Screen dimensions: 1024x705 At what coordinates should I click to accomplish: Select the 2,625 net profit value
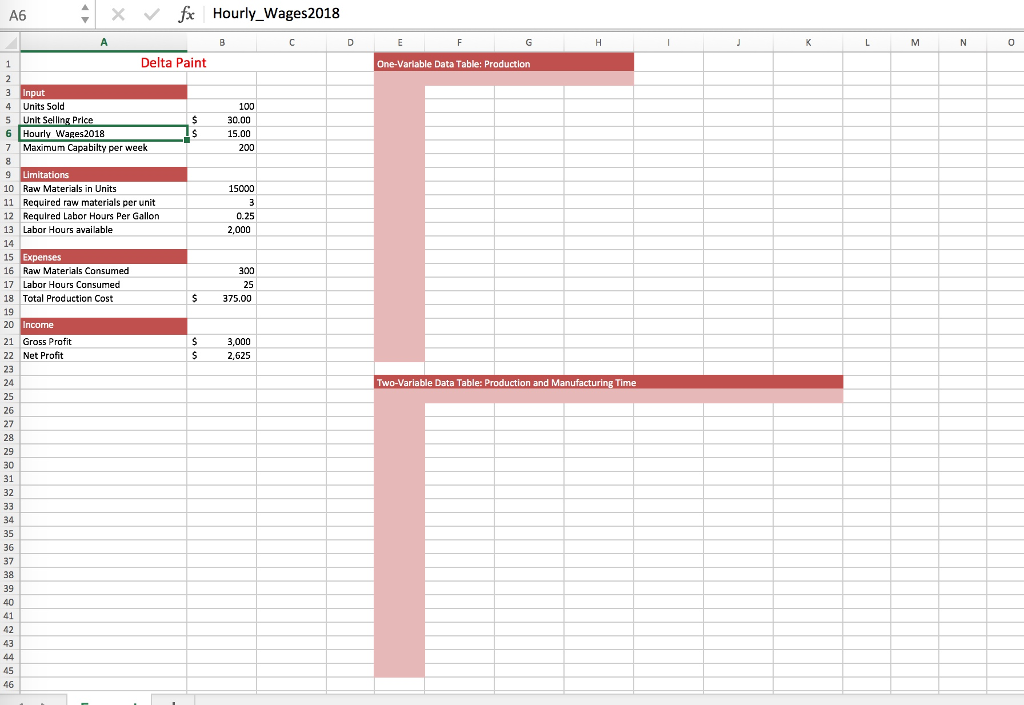(x=222, y=355)
